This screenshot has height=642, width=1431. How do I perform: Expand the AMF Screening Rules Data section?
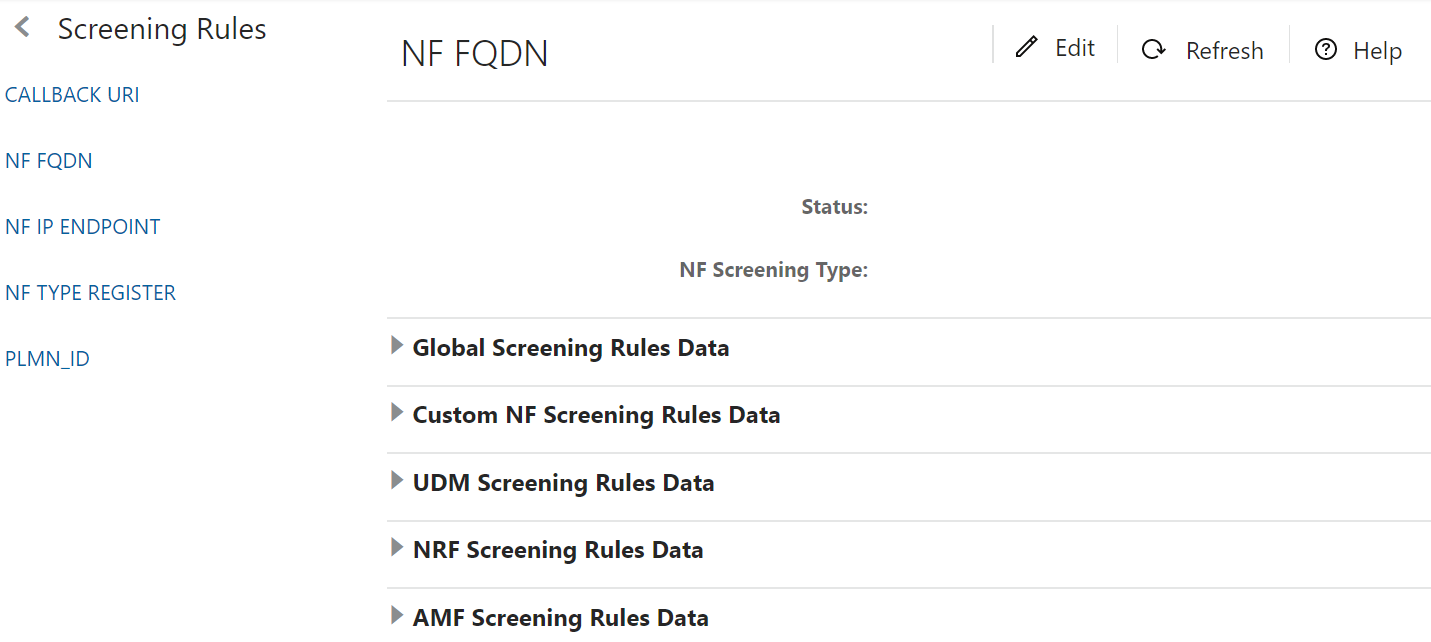[x=397, y=615]
